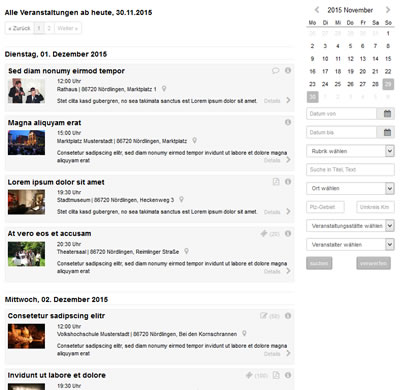This screenshot has height=390, width=400.
Task: Open details arrow of Sed diam nonumy event
Action: pos(288,100)
